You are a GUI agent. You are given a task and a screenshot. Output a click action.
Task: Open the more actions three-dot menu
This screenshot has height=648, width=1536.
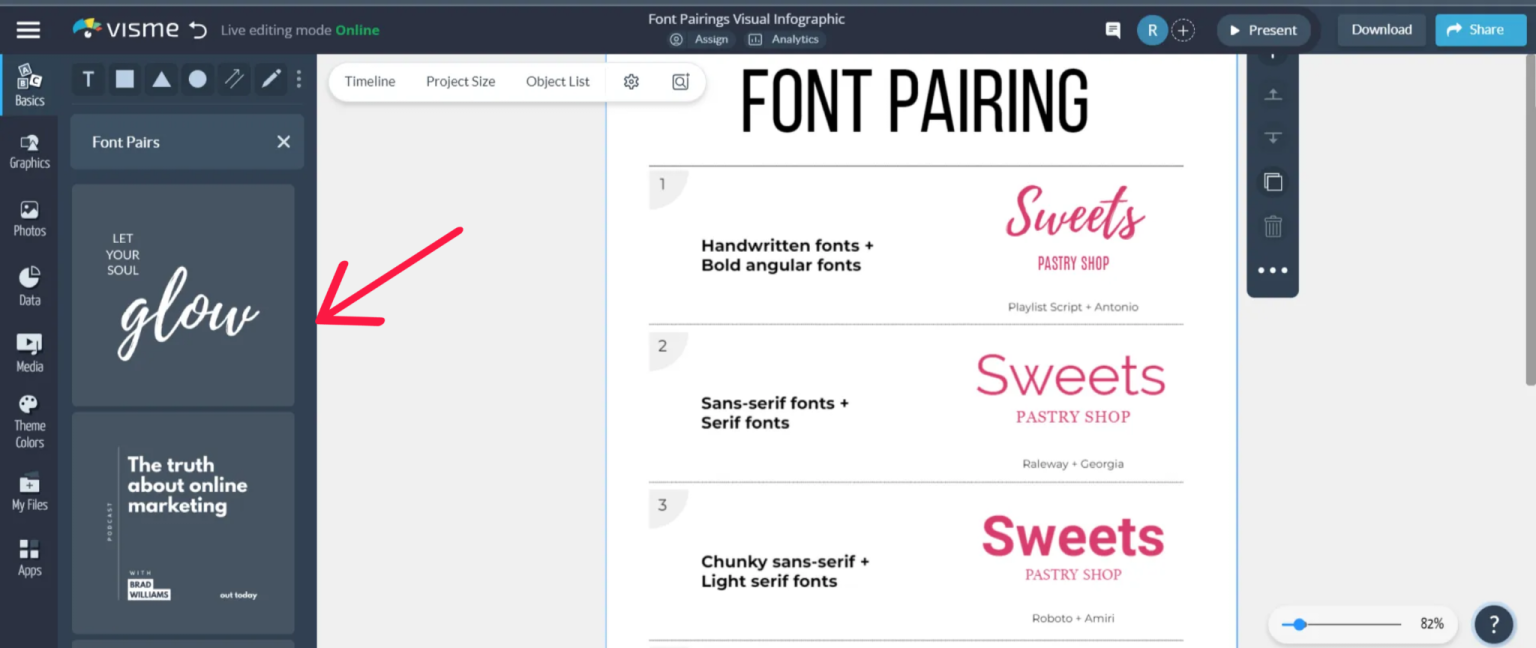(x=1272, y=270)
